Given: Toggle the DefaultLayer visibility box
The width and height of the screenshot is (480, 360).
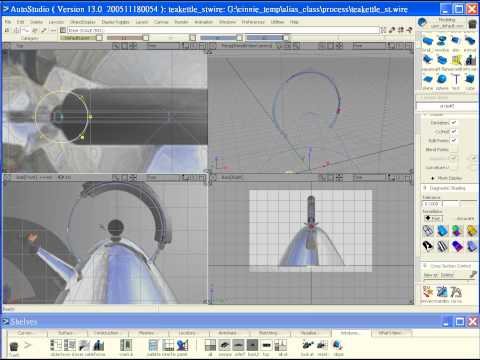Looking at the screenshot, I should click(x=99, y=38).
